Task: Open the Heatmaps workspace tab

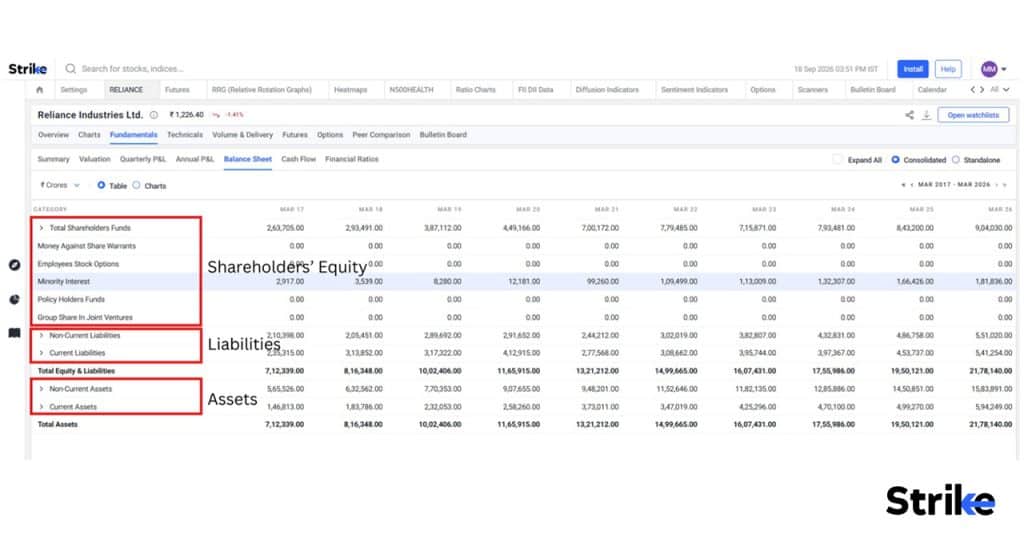Action: click(x=351, y=89)
